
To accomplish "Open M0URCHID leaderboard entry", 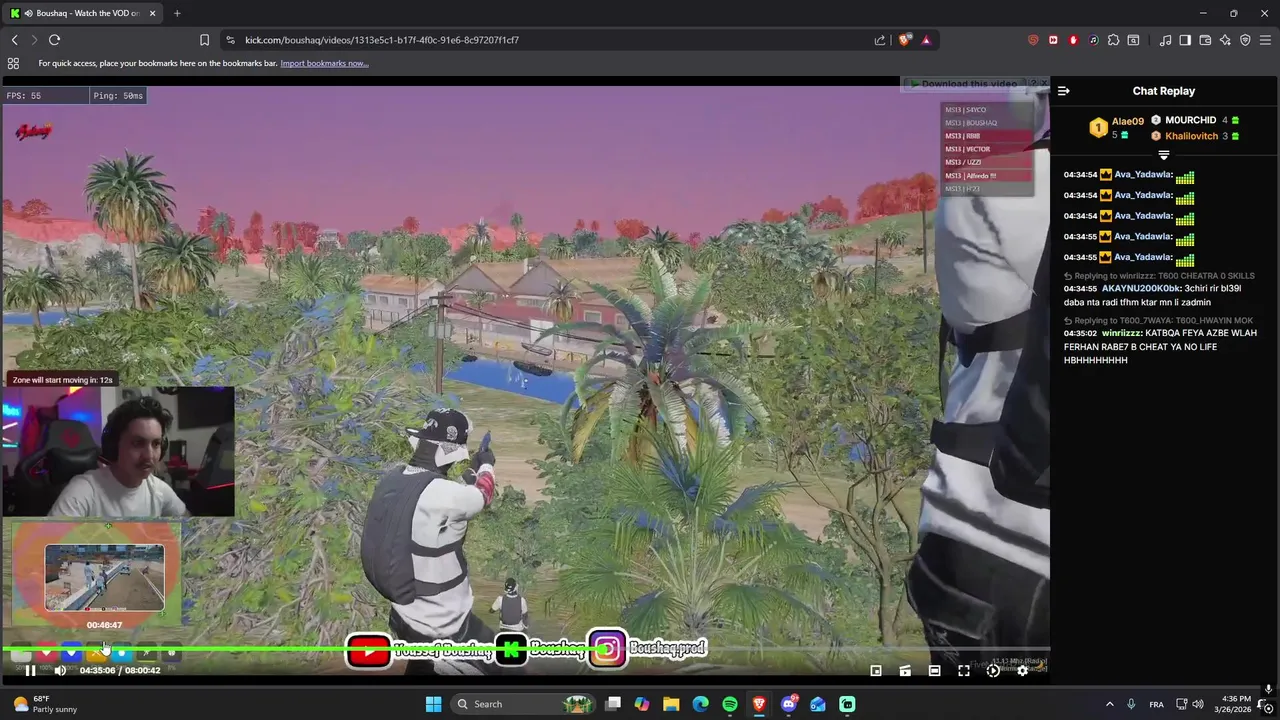I will click(1190, 120).
